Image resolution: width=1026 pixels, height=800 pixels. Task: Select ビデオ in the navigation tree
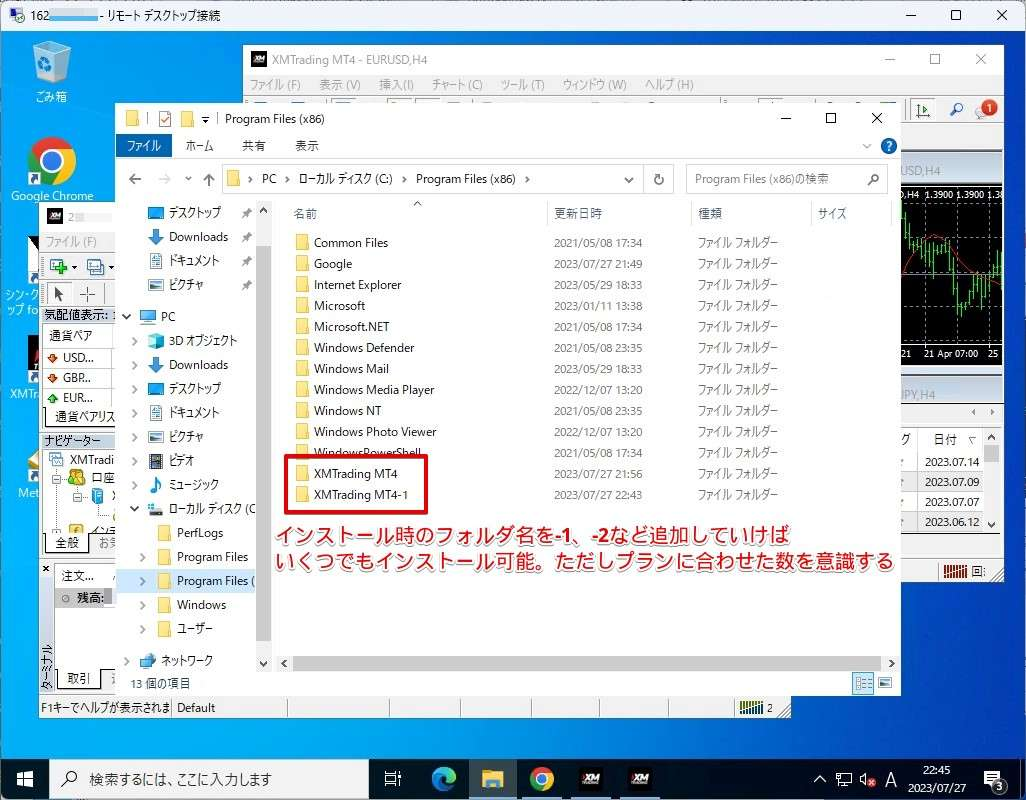click(x=181, y=461)
